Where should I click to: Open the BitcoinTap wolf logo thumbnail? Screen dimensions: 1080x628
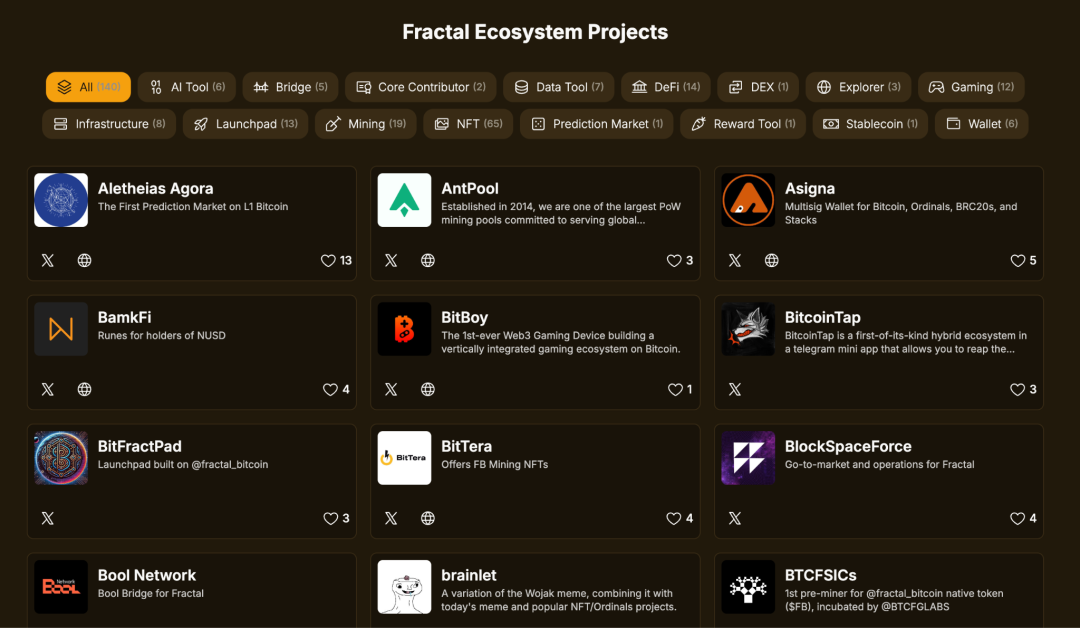[x=748, y=329]
